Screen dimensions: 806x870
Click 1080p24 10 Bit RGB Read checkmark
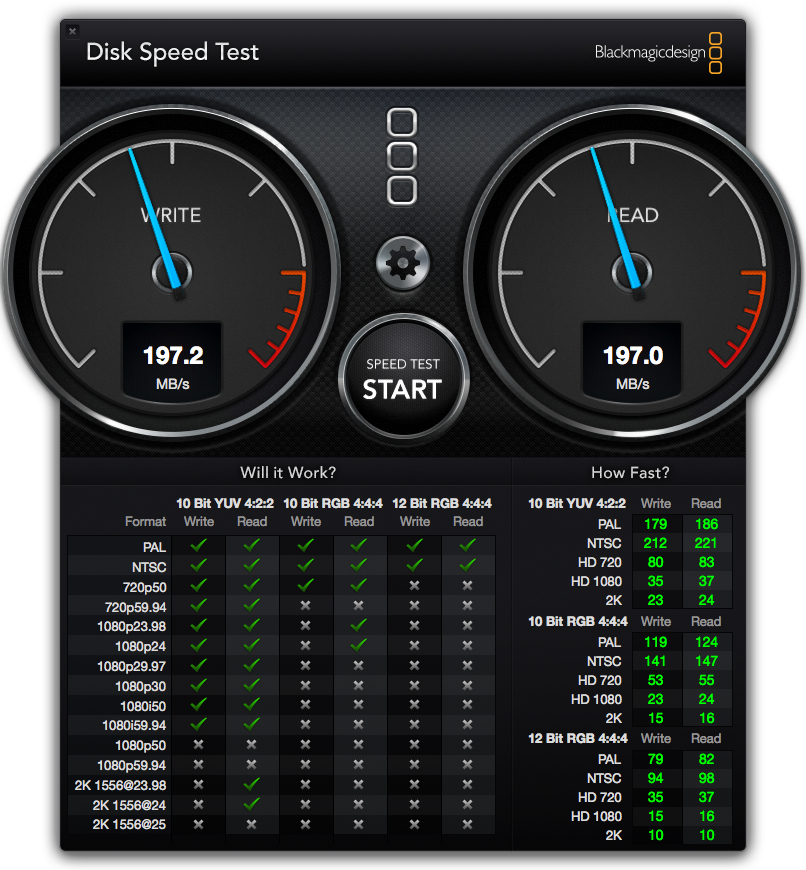point(359,645)
